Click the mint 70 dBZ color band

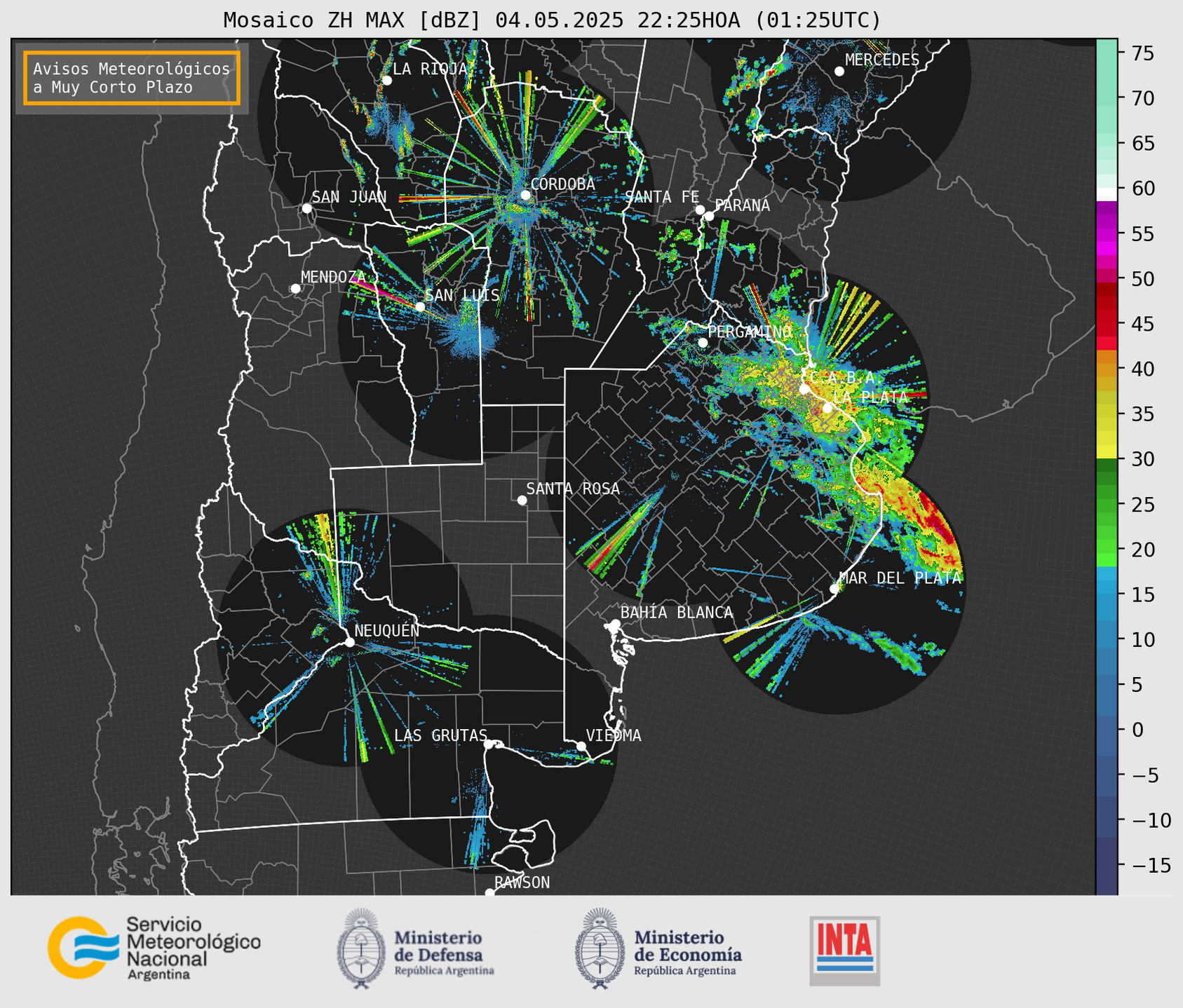pyautogui.click(x=1107, y=98)
